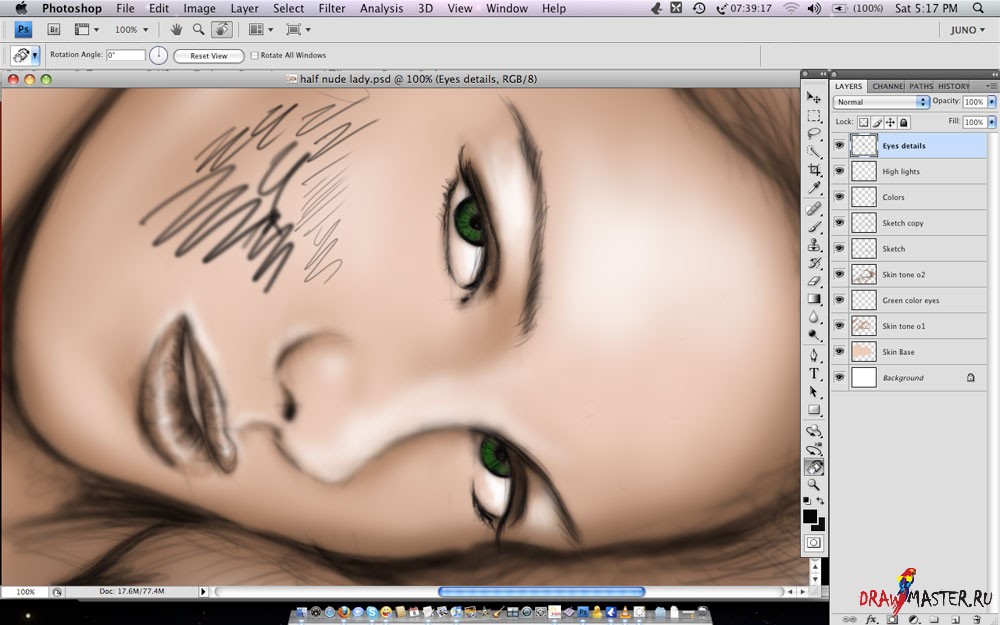
Task: Select the History Brush tool
Action: 814,262
